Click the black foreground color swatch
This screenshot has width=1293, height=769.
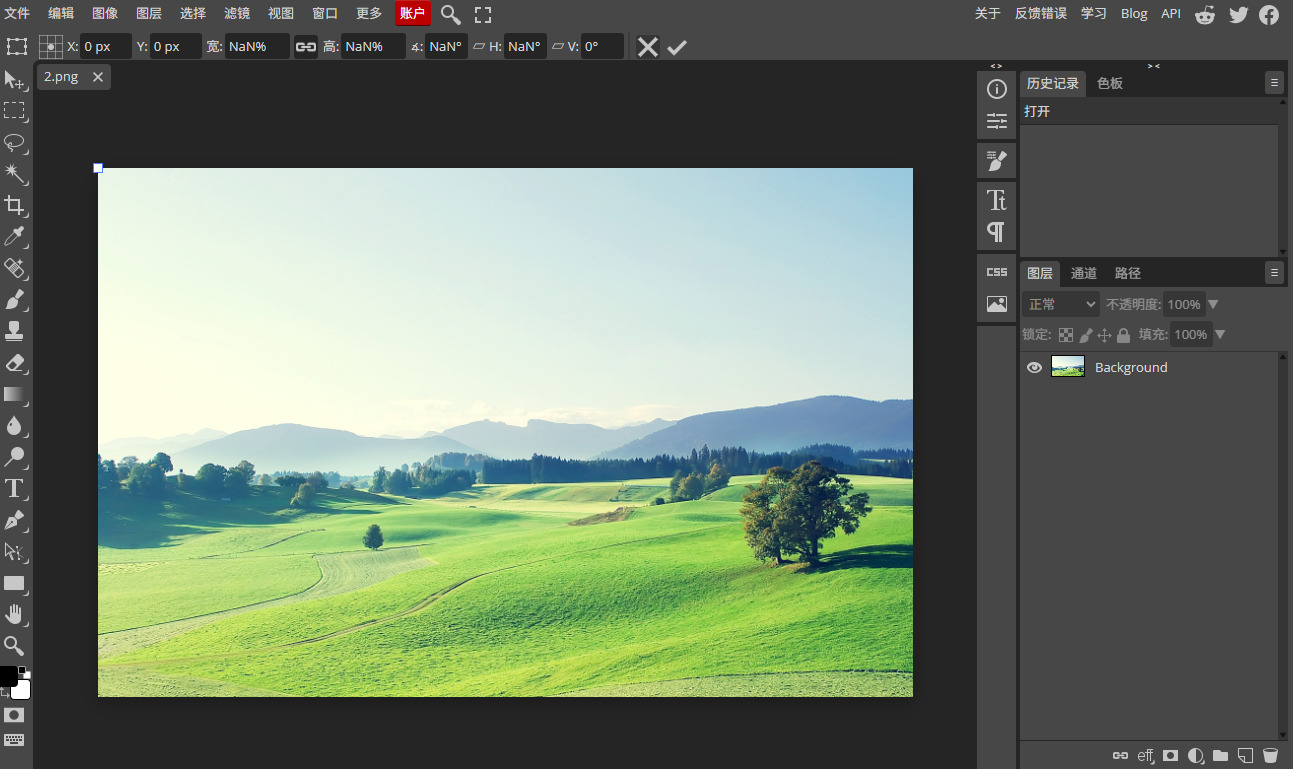[8, 676]
